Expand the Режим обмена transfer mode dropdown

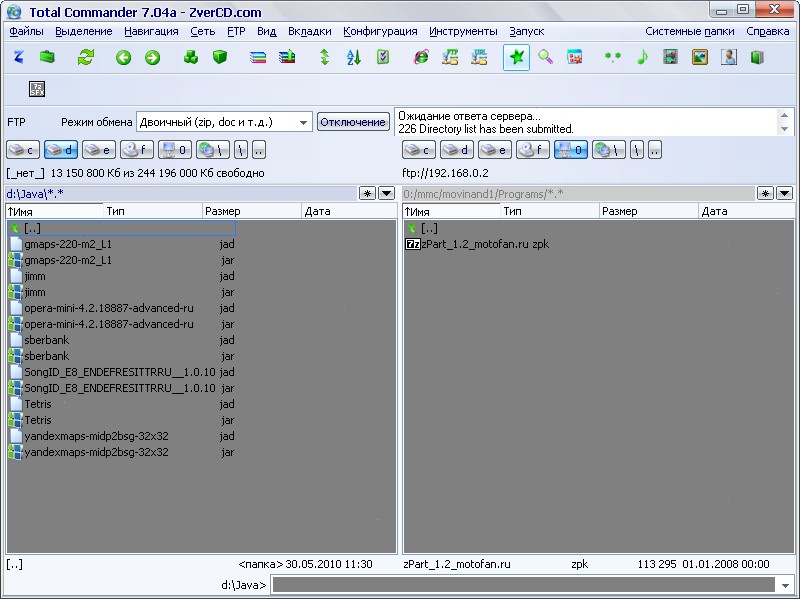tap(303, 122)
